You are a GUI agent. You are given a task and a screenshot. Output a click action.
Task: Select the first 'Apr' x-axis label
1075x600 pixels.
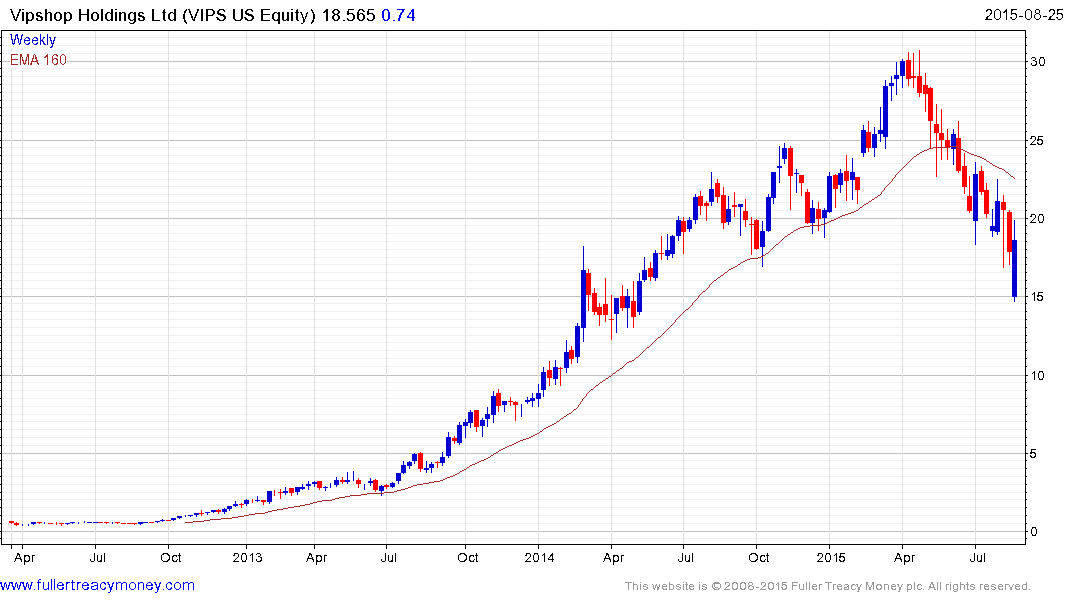point(24,558)
